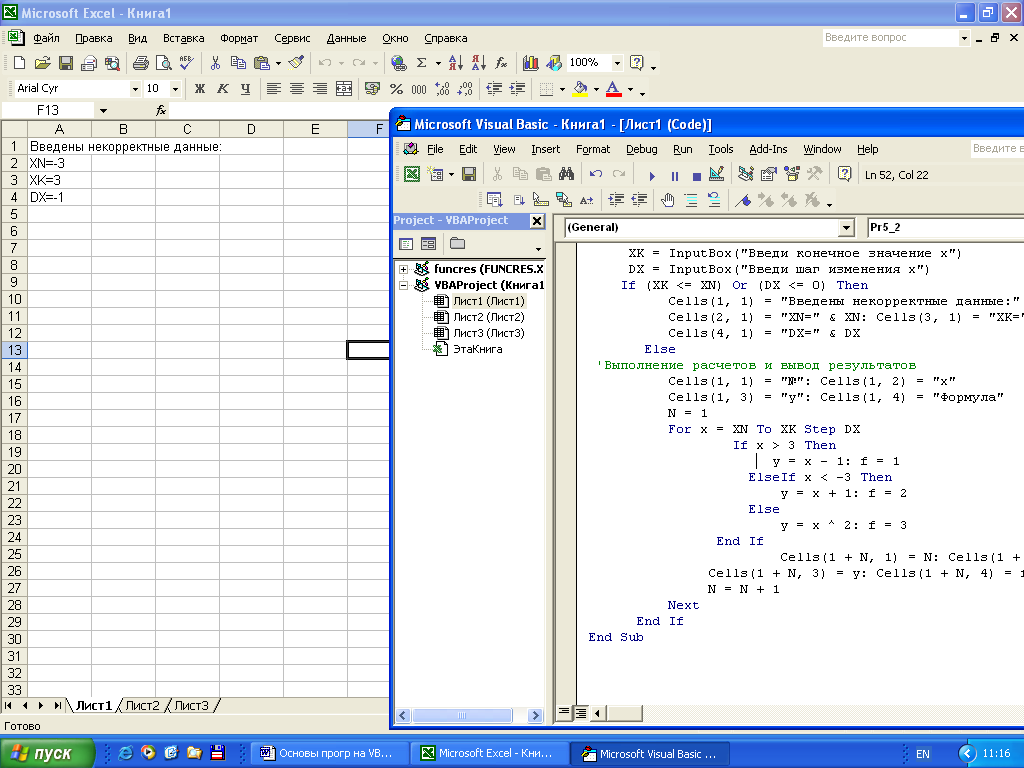This screenshot has width=1024, height=768.
Task: Click the AutoSum sigma icon
Action: tap(421, 63)
